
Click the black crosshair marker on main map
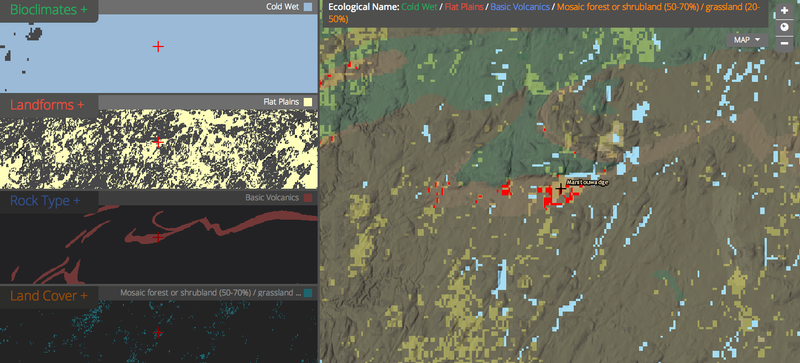tap(560, 189)
